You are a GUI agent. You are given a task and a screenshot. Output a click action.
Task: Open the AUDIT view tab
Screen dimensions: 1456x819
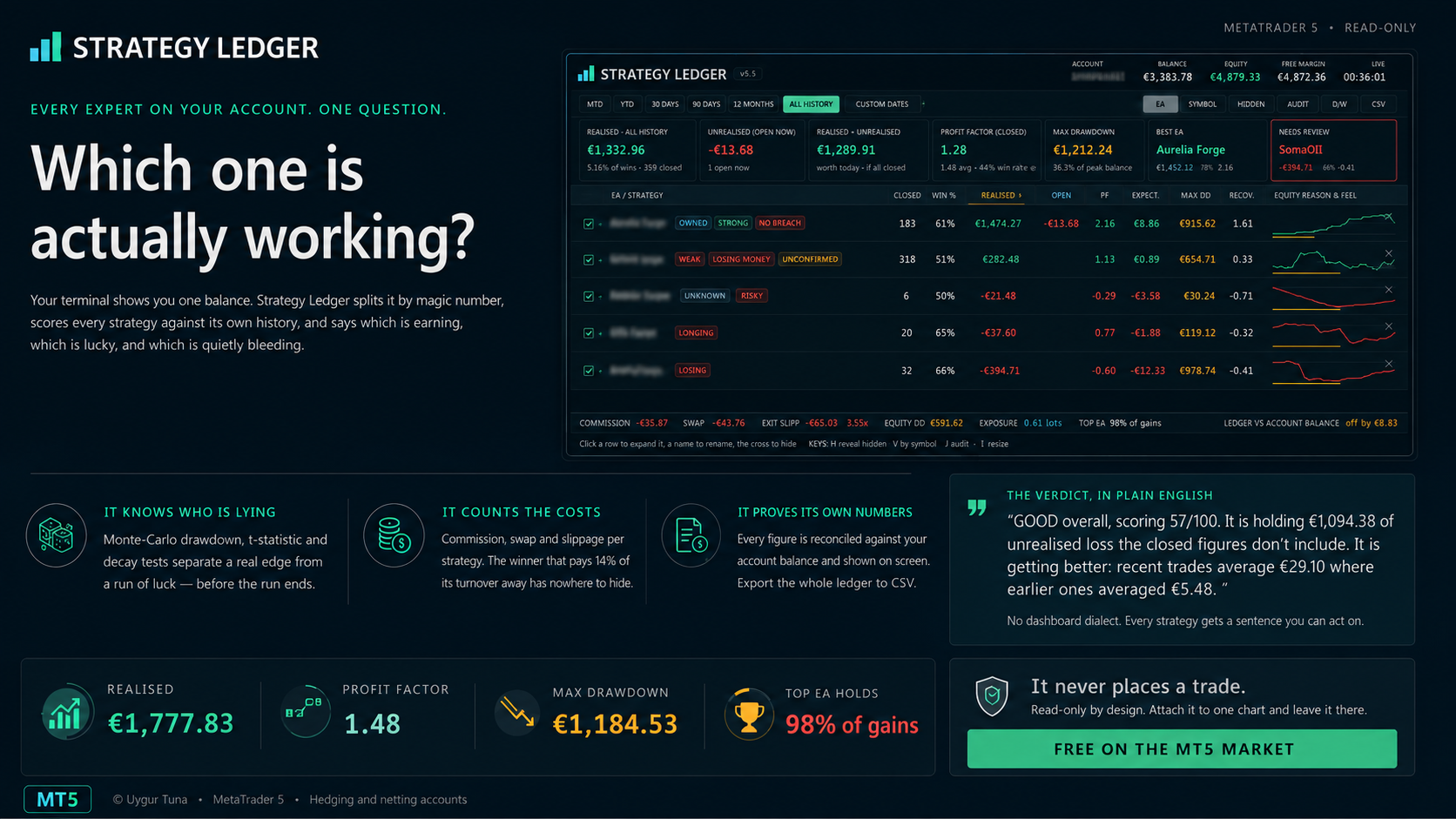[1298, 104]
